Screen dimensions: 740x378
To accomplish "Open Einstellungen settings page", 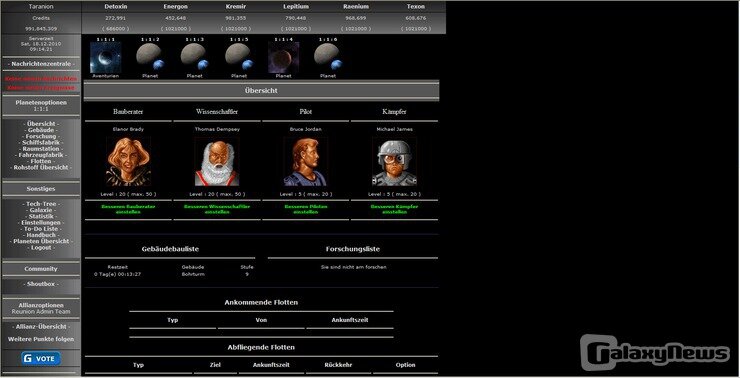I will 41,222.
